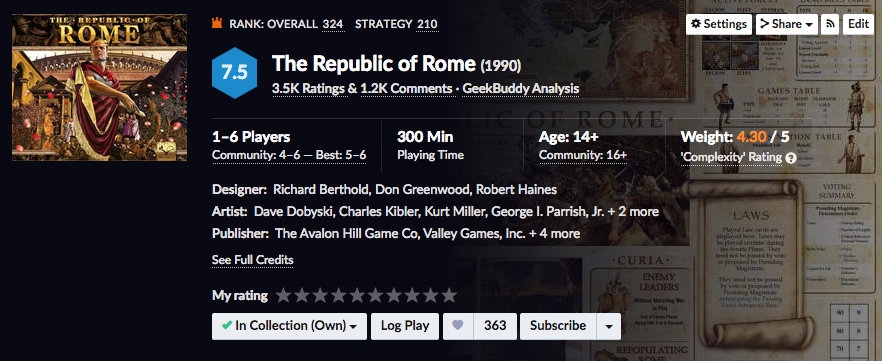The height and width of the screenshot is (361, 882).
Task: Click the RSS feed icon
Action: (830, 24)
